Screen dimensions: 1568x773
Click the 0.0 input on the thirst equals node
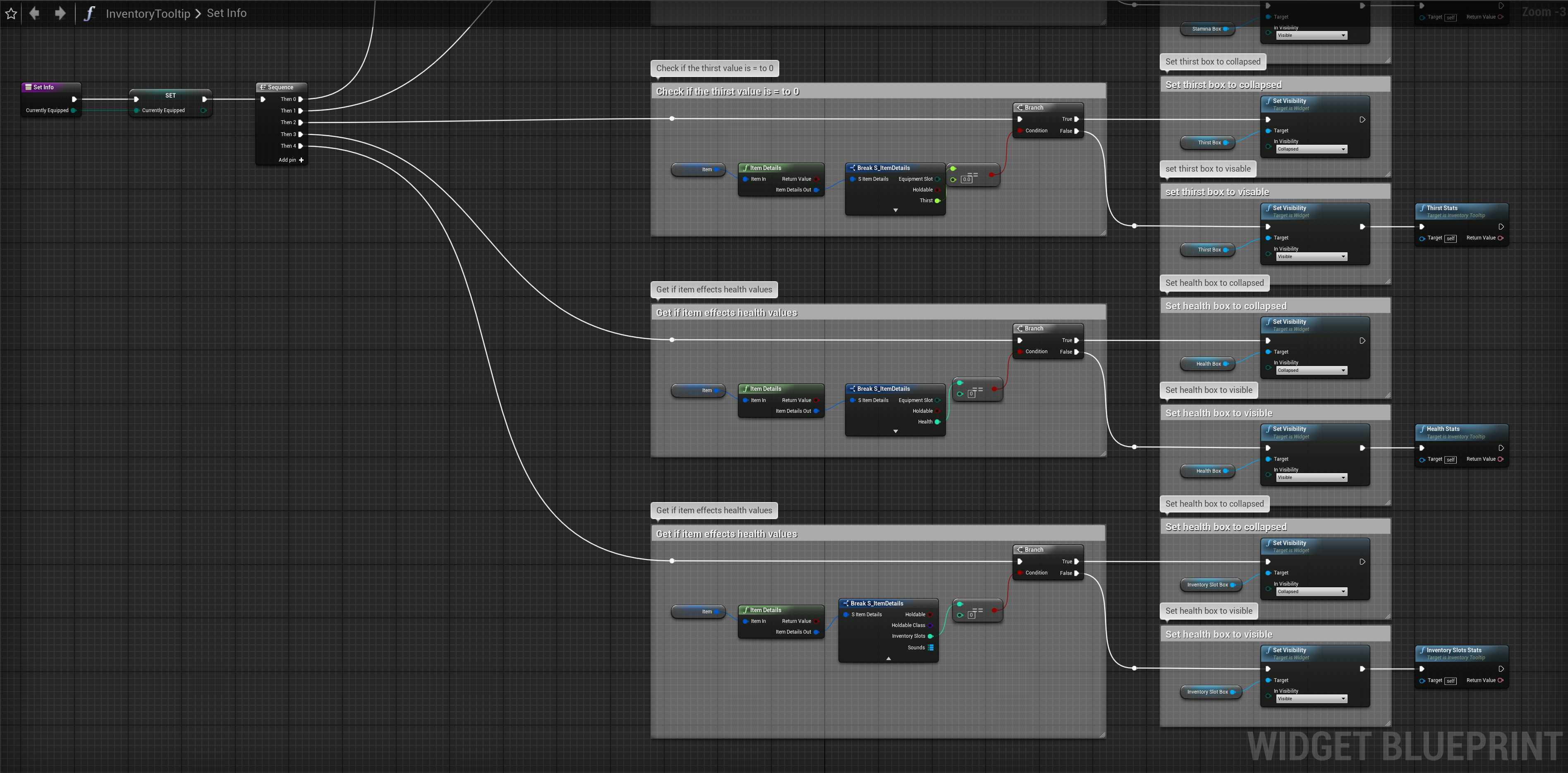pos(967,179)
